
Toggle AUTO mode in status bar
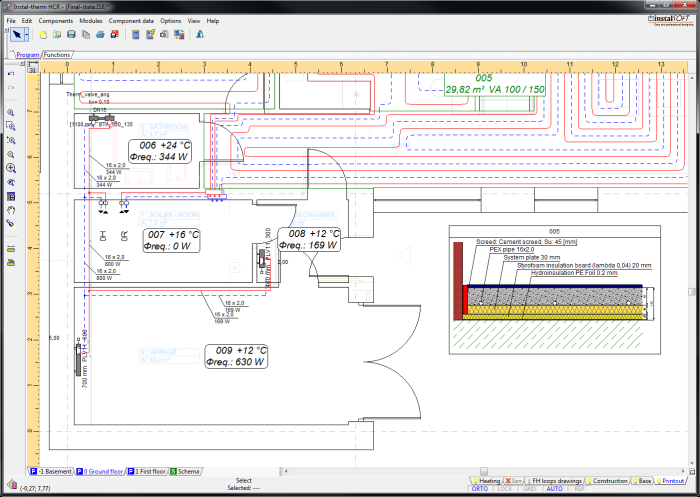(554, 490)
